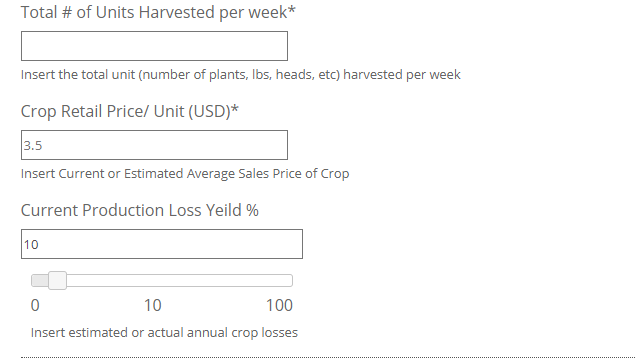Click the 10 value in the loss yield field
This screenshot has height=360, width=635.
[31, 245]
